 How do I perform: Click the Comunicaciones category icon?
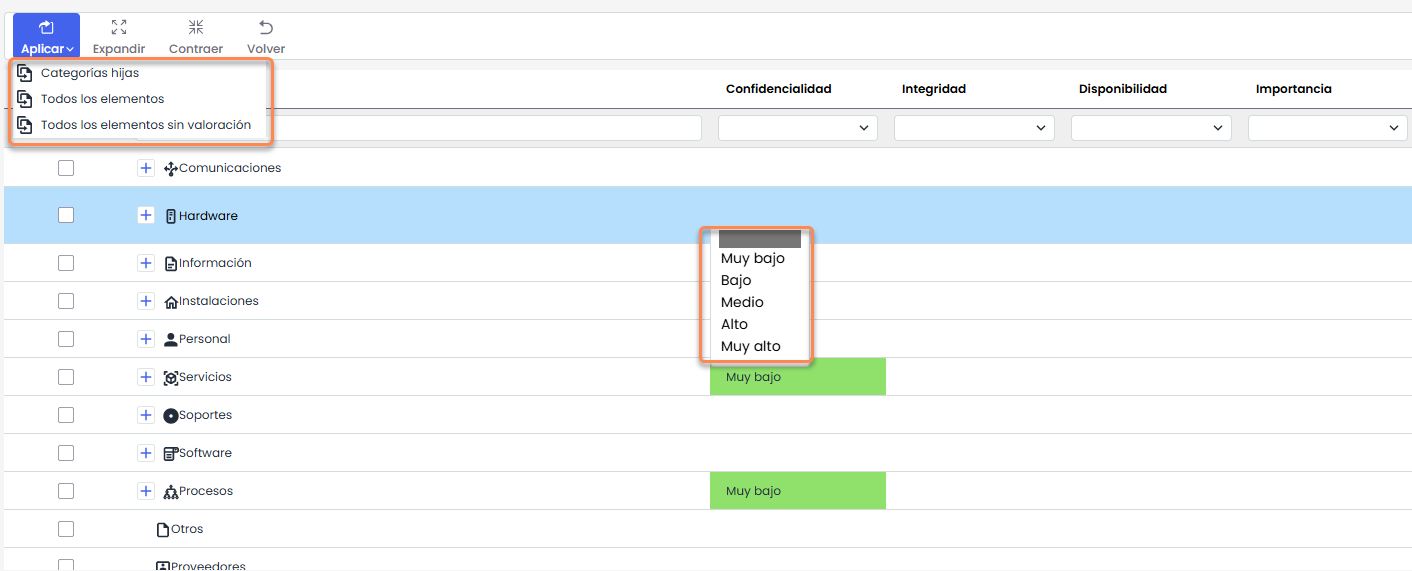pyautogui.click(x=170, y=169)
